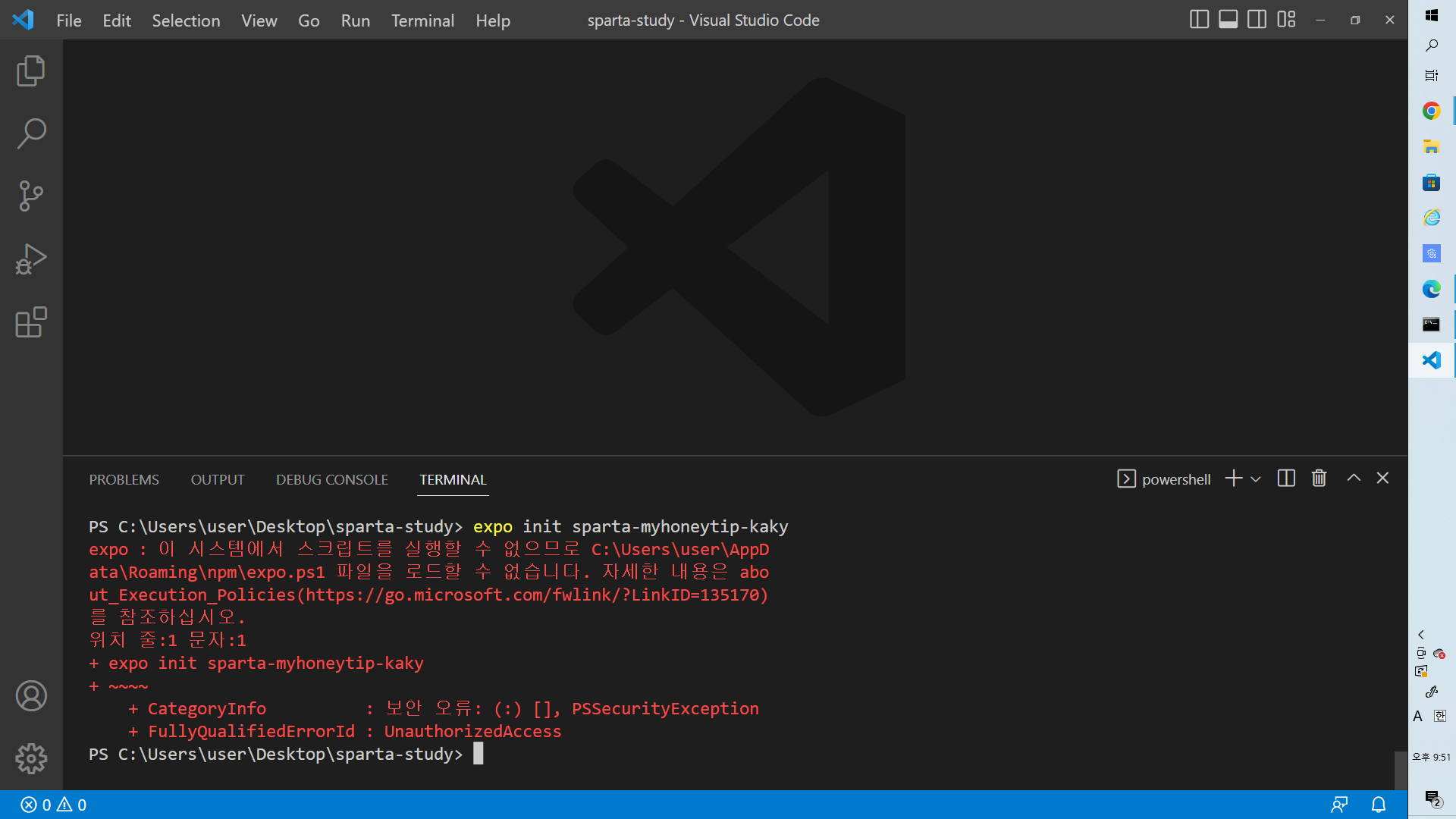Toggle the secondary side bar
The width and height of the screenshot is (1456, 819).
[x=1257, y=20]
